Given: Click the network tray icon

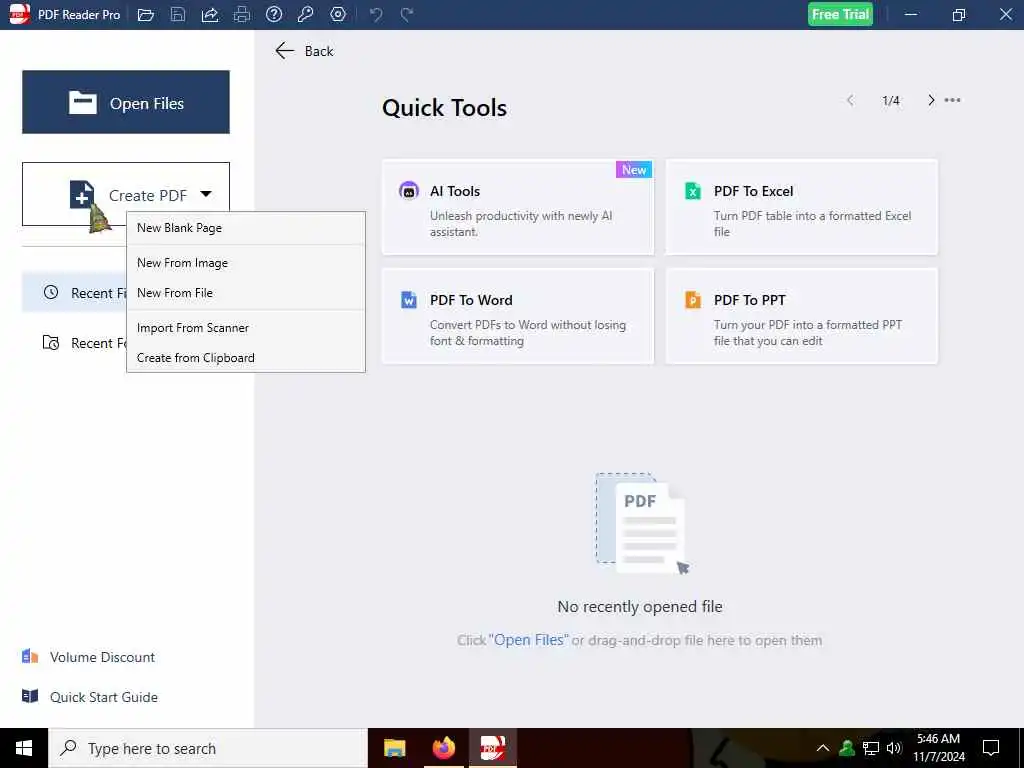Looking at the screenshot, I should (871, 748).
